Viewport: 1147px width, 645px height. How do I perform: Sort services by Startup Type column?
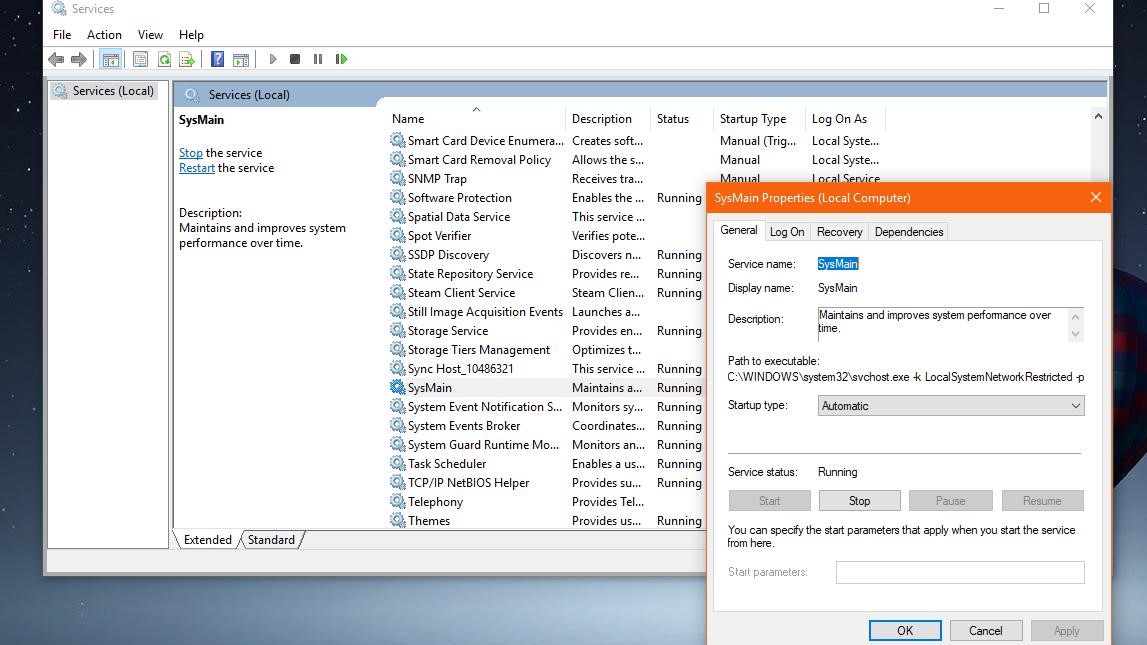pyautogui.click(x=752, y=119)
